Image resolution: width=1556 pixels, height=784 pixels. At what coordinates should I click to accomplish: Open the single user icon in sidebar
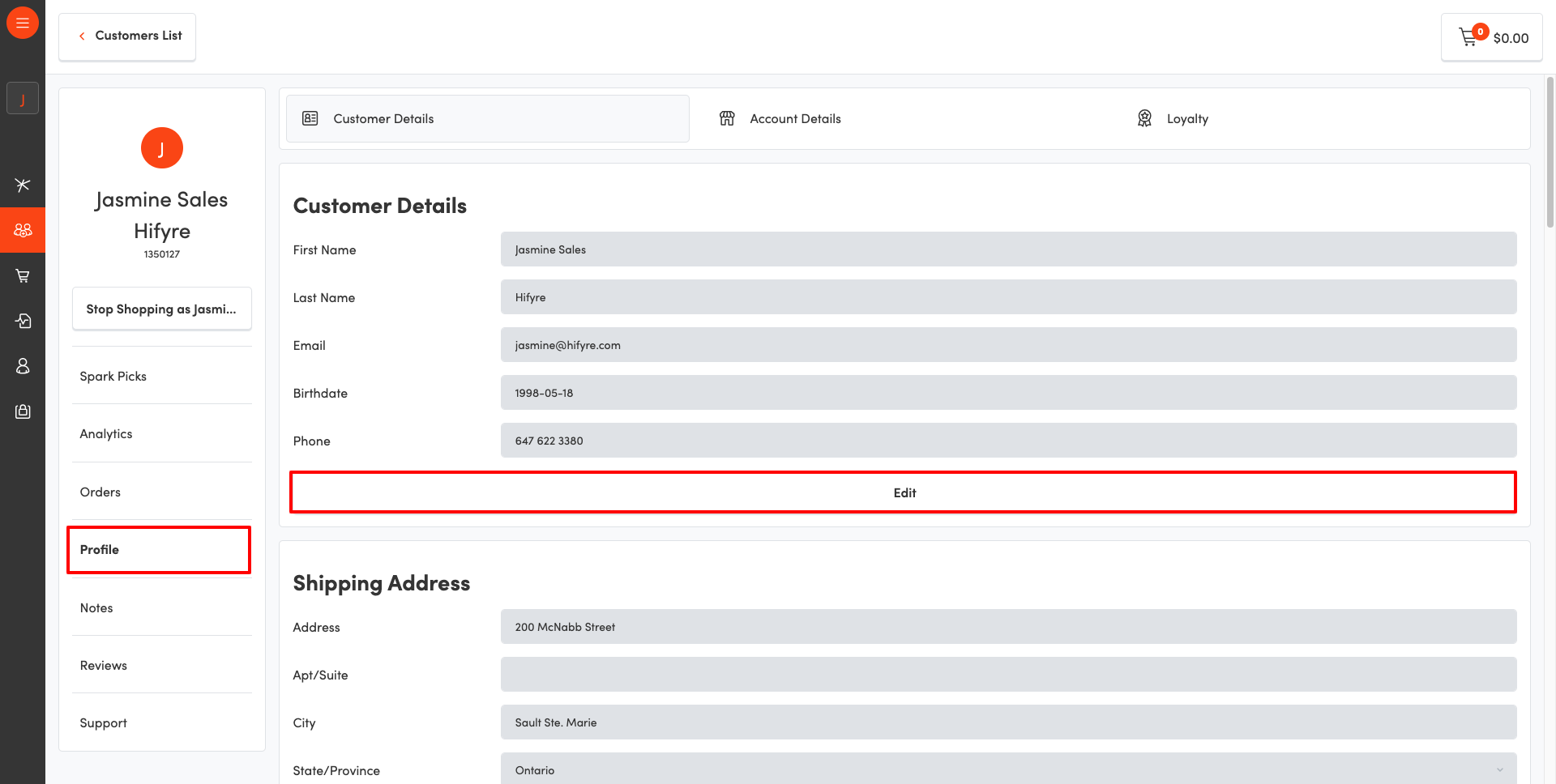[x=23, y=367]
